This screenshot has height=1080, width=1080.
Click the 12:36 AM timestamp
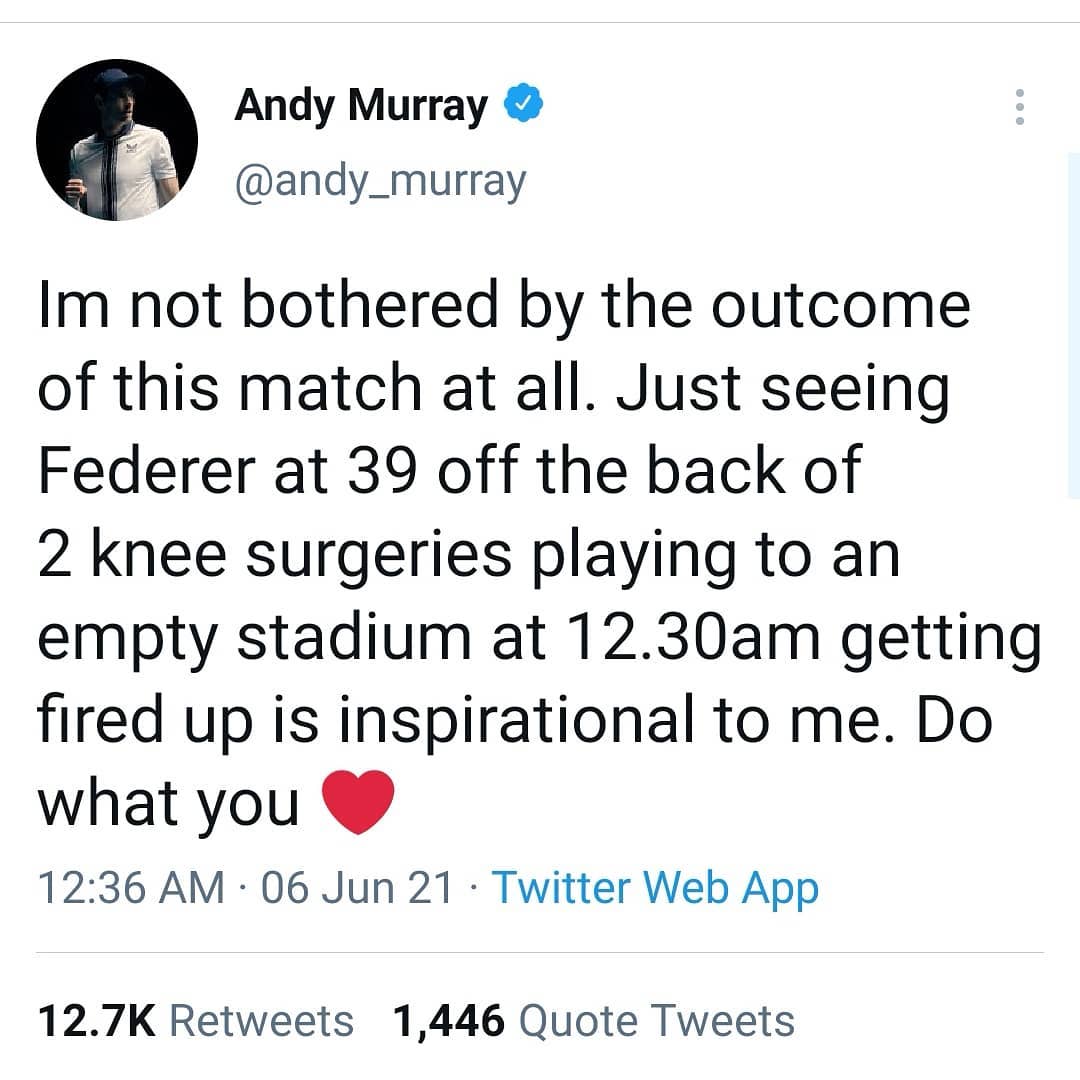point(131,887)
